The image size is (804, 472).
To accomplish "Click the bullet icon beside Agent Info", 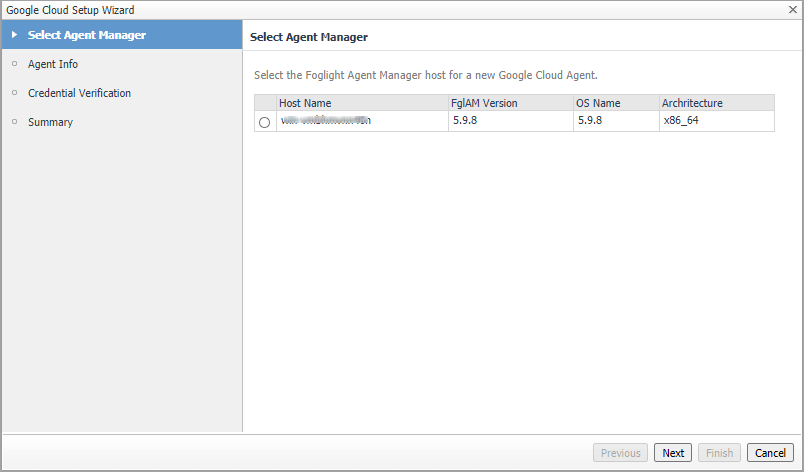I will [x=14, y=64].
